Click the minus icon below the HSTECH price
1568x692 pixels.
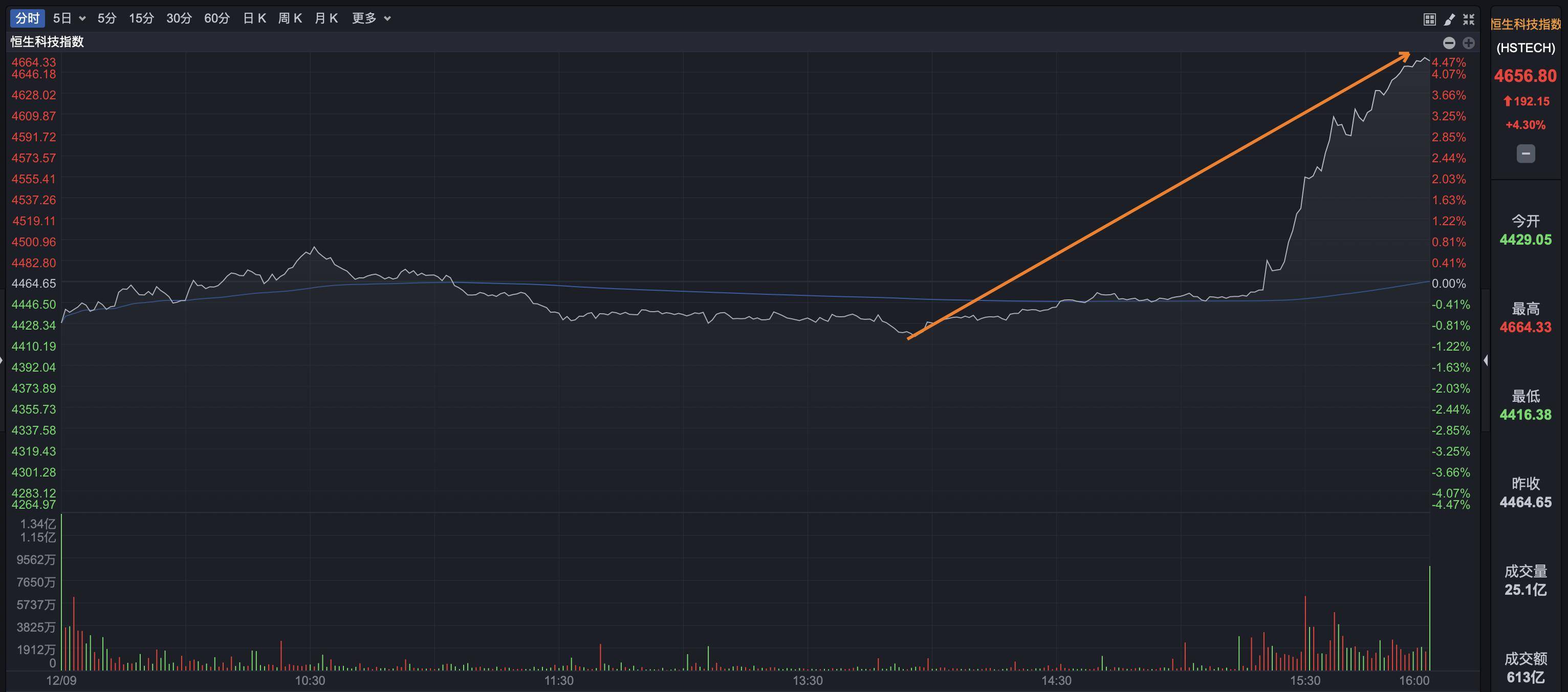(x=1526, y=154)
